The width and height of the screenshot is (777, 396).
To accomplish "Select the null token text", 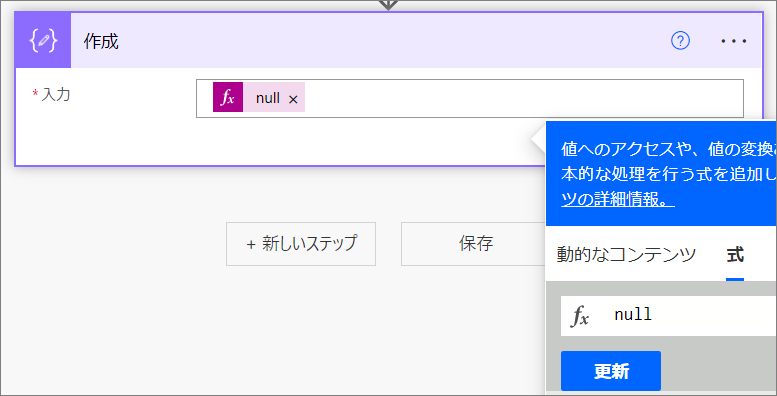I will coord(268,98).
